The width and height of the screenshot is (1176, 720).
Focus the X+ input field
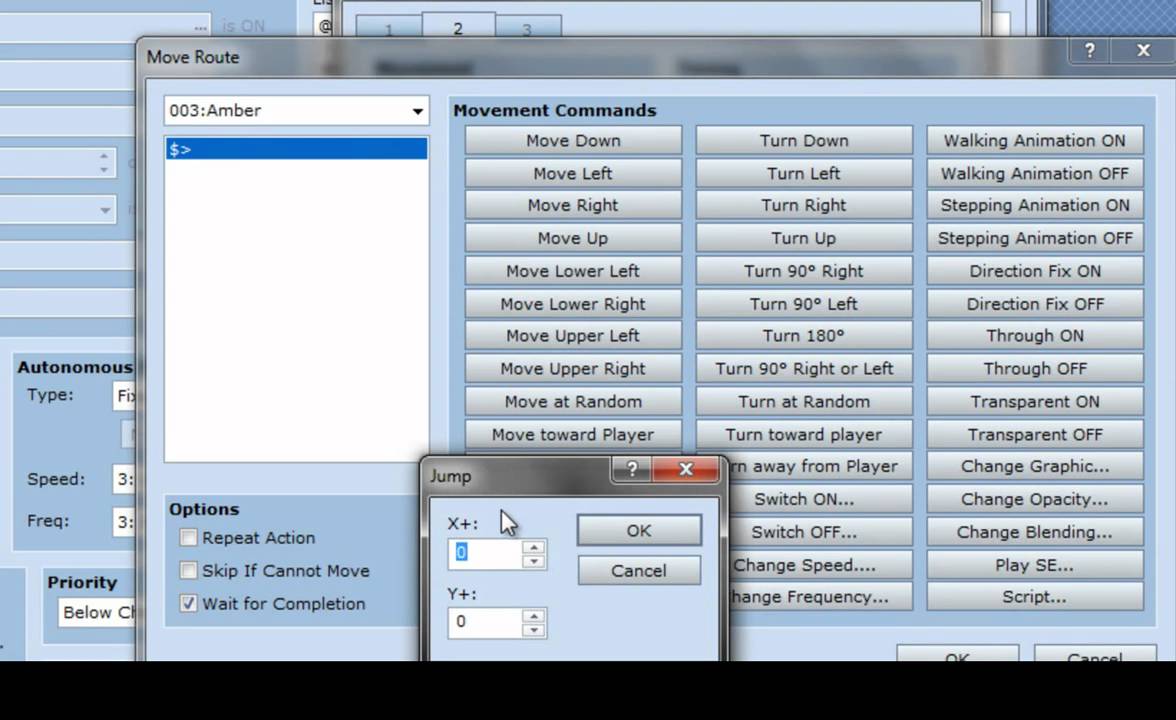pos(485,554)
